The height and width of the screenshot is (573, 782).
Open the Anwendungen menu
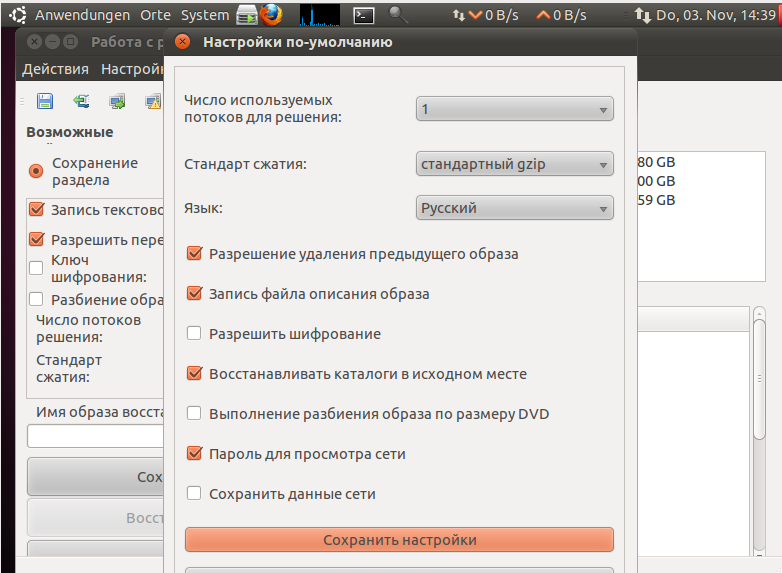(82, 15)
